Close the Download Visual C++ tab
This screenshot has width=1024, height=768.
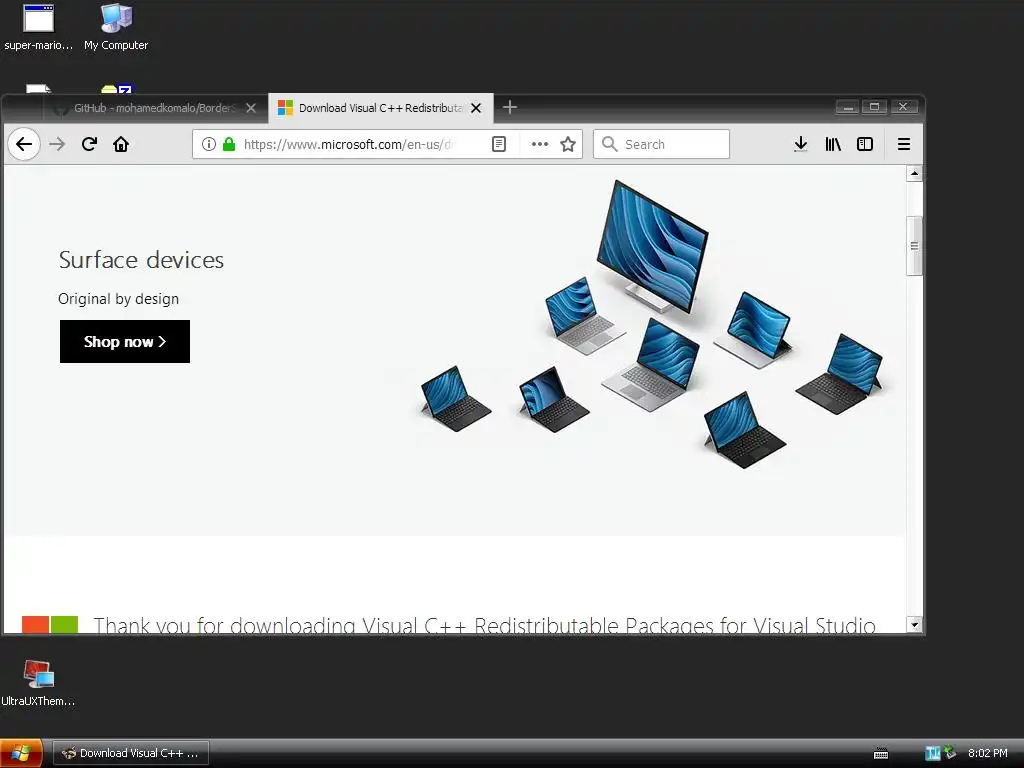pos(476,108)
